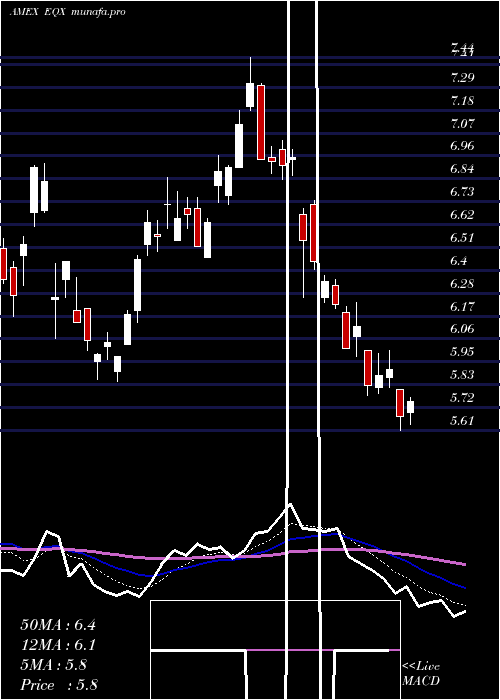Select the 6.28 price axis label
The width and height of the screenshot is (500, 700).
point(462,284)
